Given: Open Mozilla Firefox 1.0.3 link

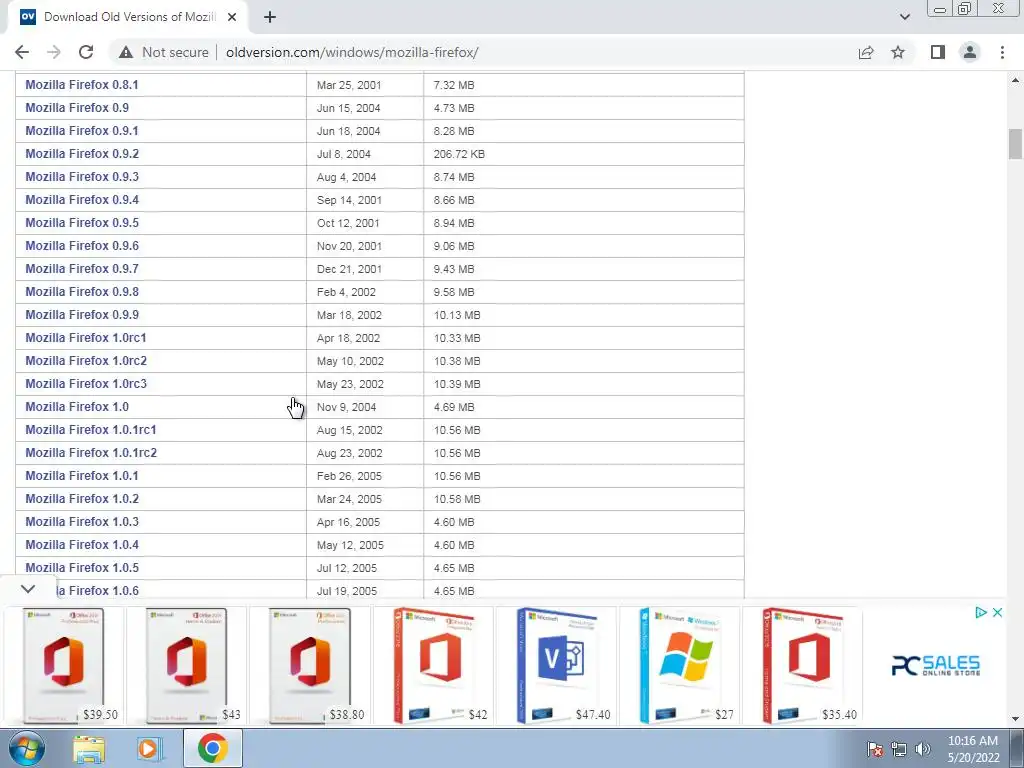Looking at the screenshot, I should pos(82,521).
